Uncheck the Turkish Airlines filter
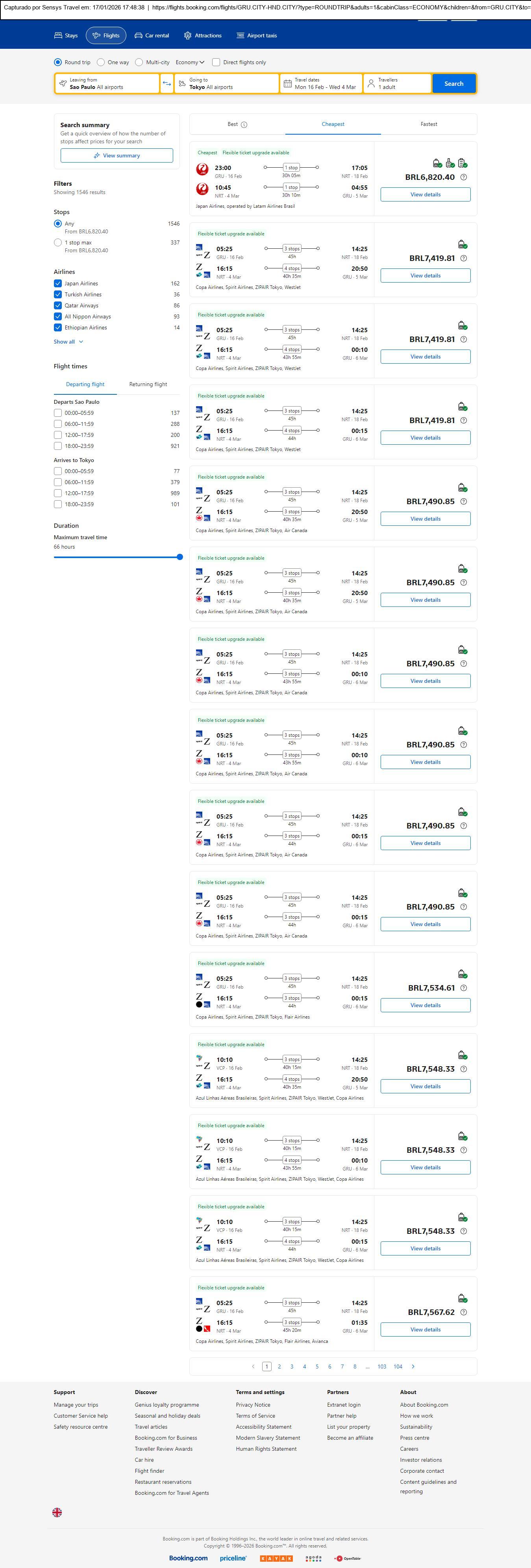531x1568 pixels. click(58, 295)
